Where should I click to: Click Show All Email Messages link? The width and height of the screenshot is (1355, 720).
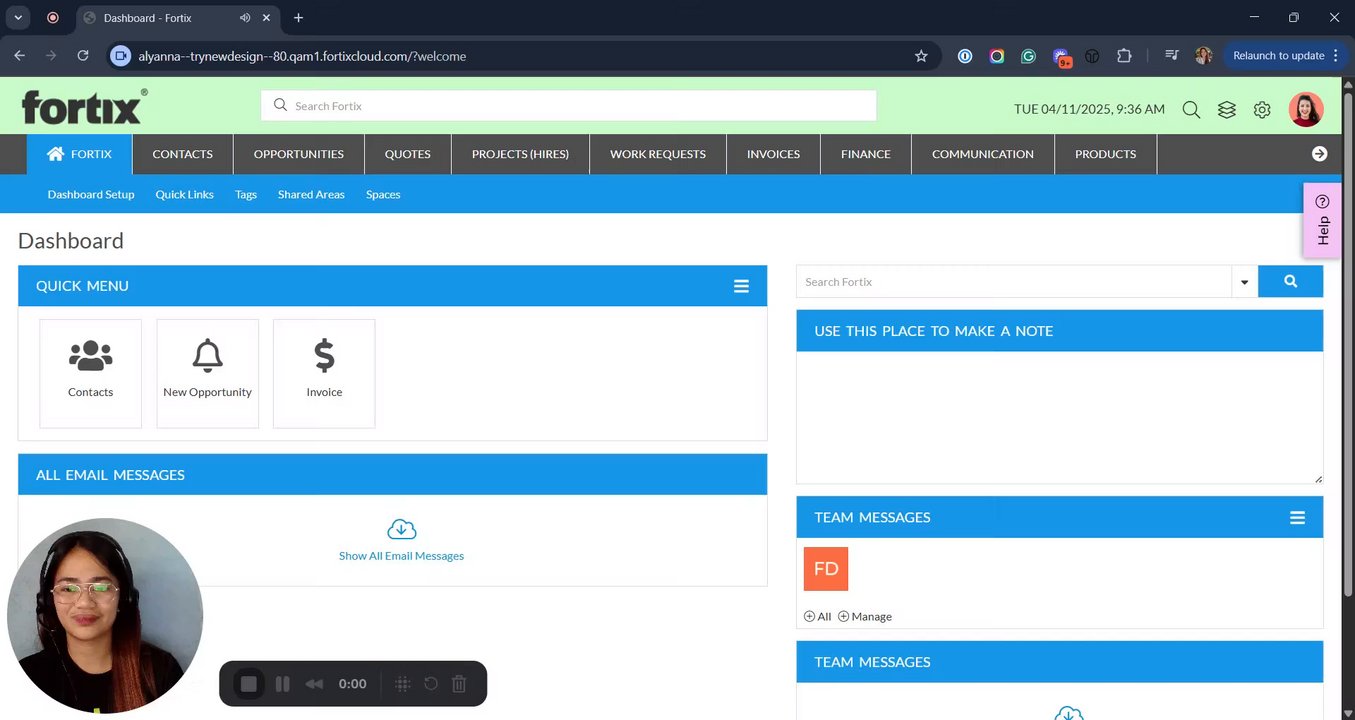[401, 556]
